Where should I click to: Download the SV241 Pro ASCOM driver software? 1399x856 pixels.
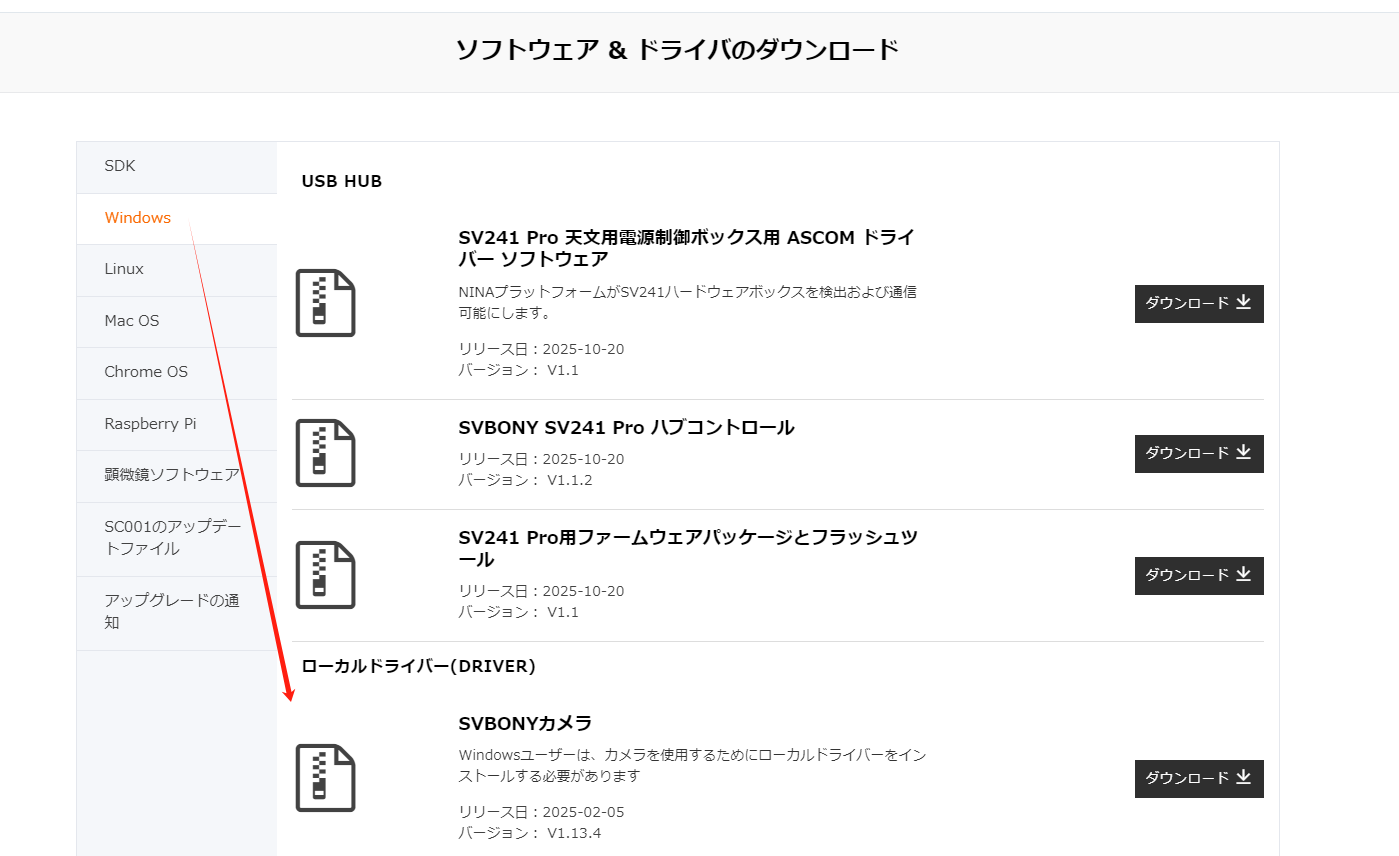coord(1198,304)
